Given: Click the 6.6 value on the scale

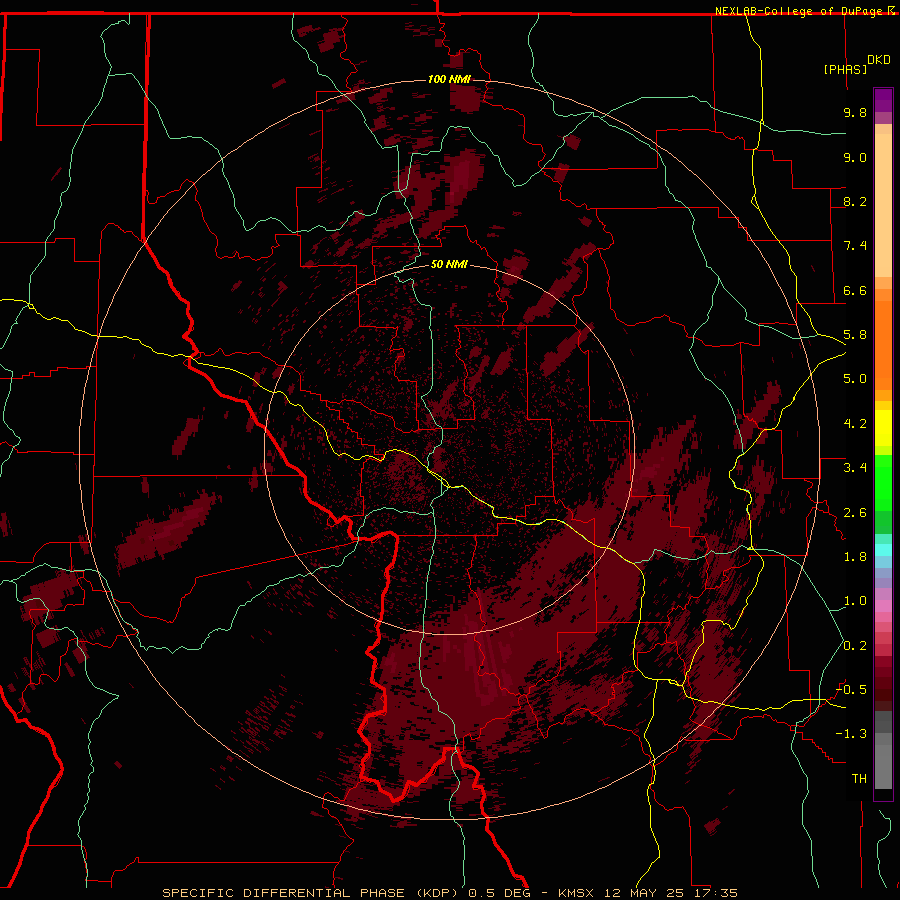Looking at the screenshot, I should 855,291.
